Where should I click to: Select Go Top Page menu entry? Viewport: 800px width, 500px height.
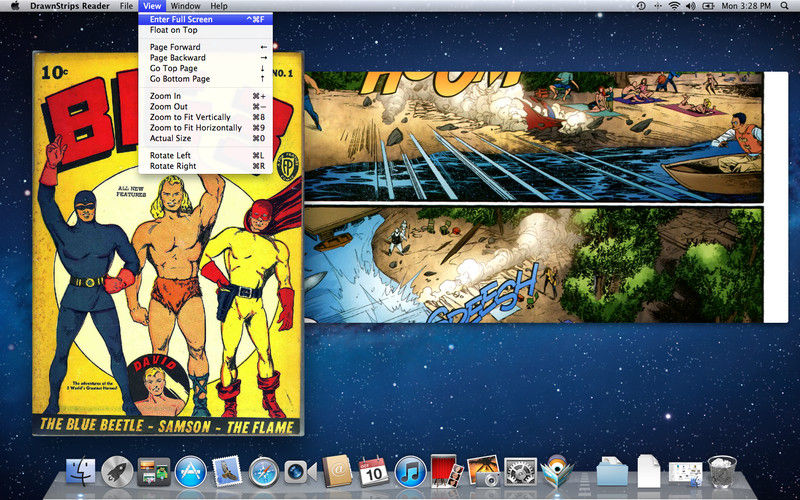(x=205, y=68)
